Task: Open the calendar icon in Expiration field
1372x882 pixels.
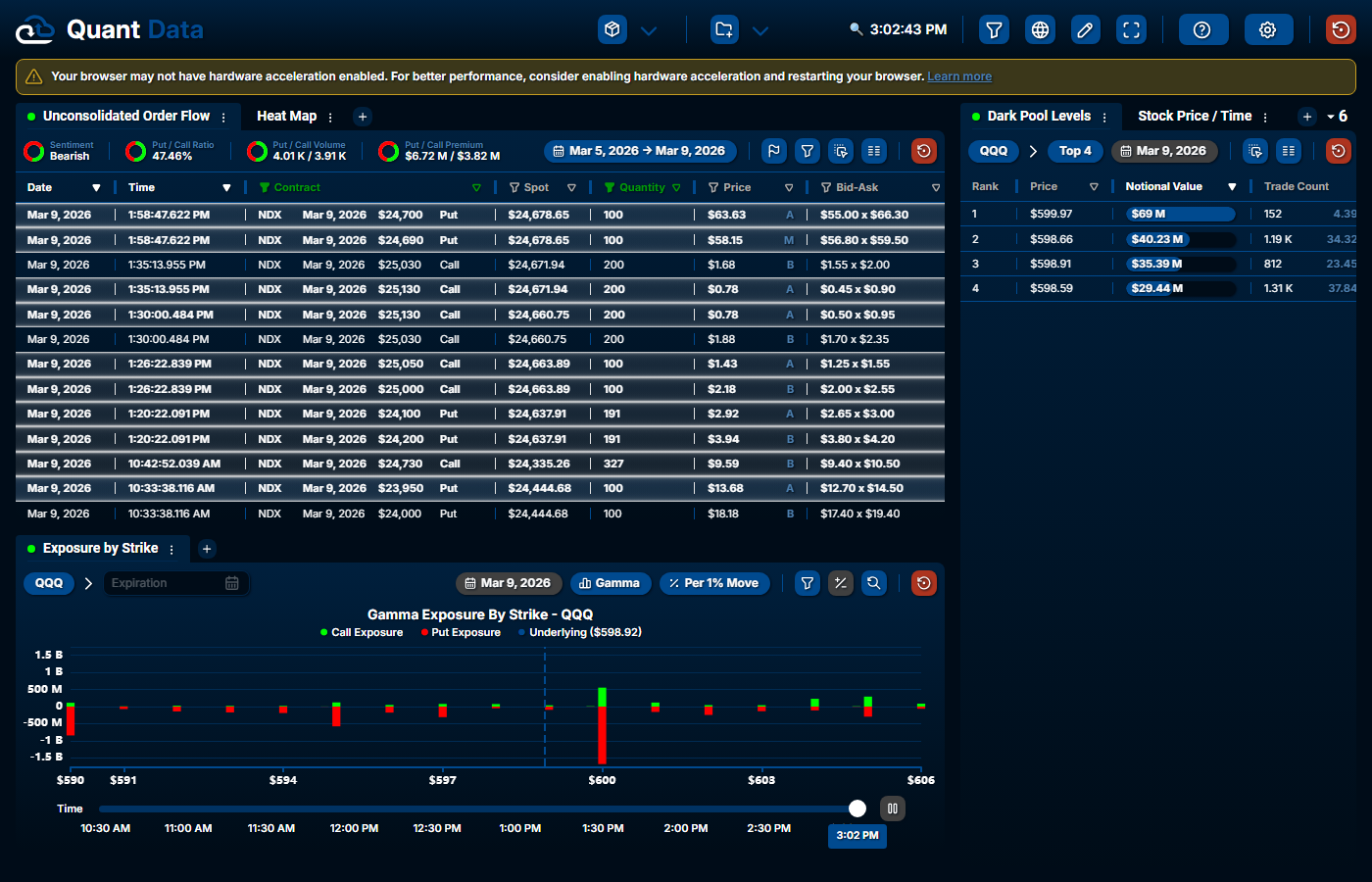Action: (232, 583)
